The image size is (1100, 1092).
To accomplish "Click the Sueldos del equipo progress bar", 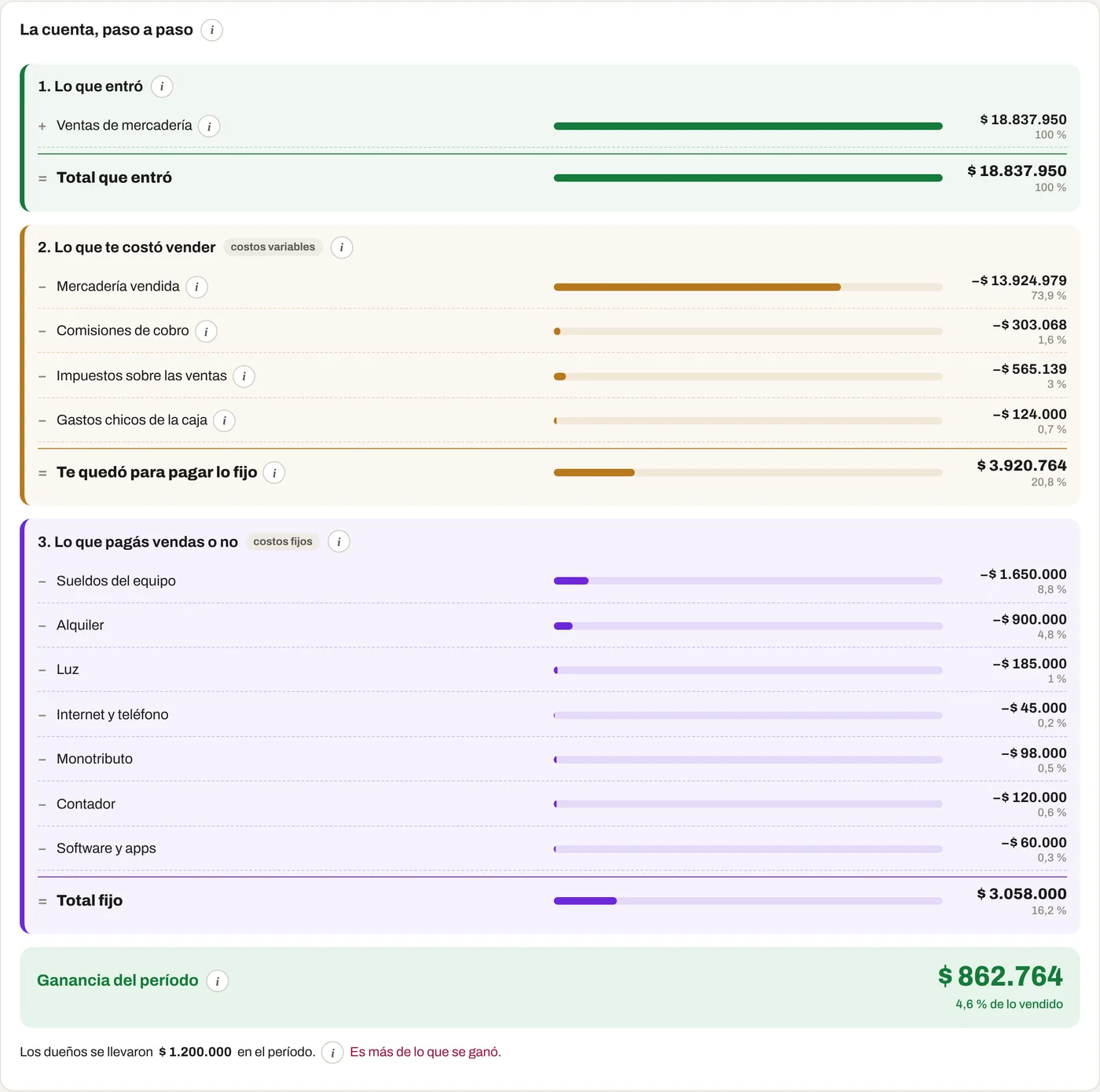I will [748, 581].
